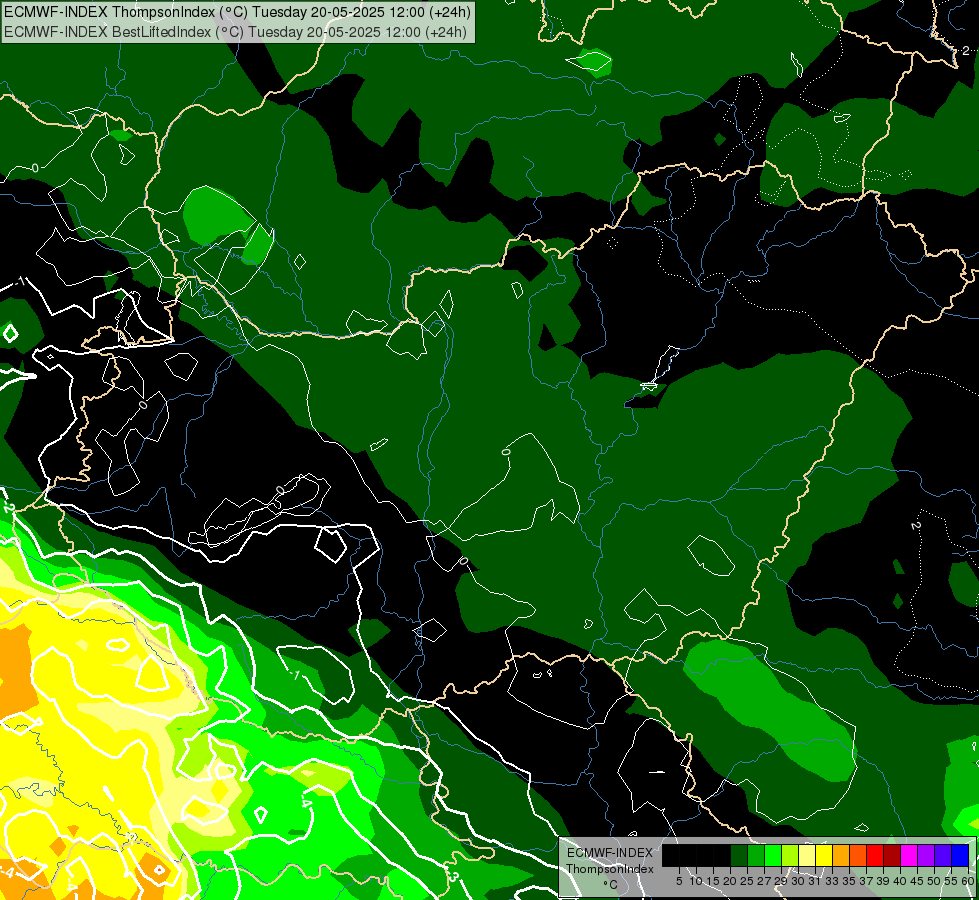Click the dark red 39-40 legend swatch
The height and width of the screenshot is (900, 979).
(892, 855)
